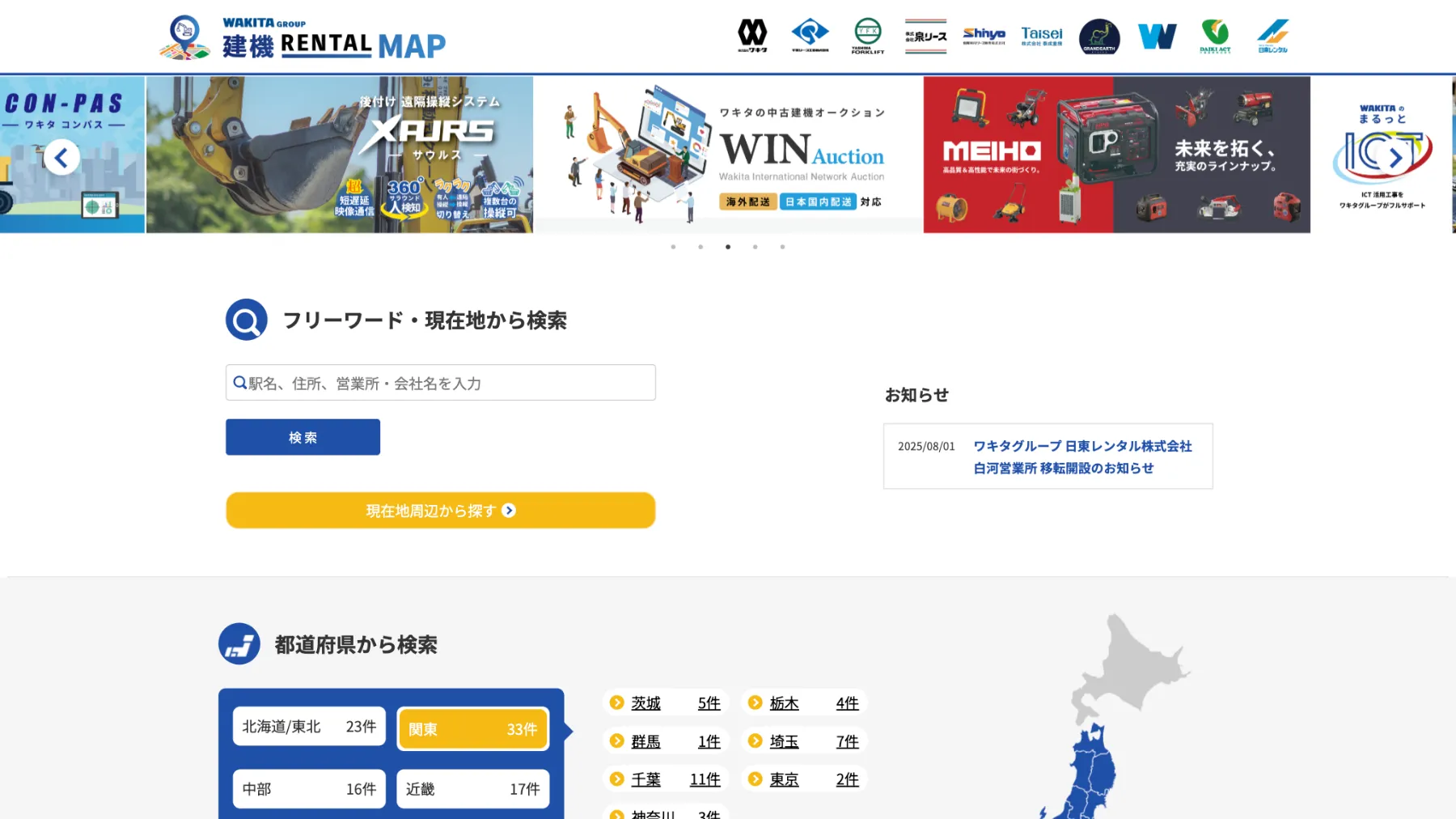Jump to the fourth carousel dot
The width and height of the screenshot is (1456, 819).
[x=756, y=247]
